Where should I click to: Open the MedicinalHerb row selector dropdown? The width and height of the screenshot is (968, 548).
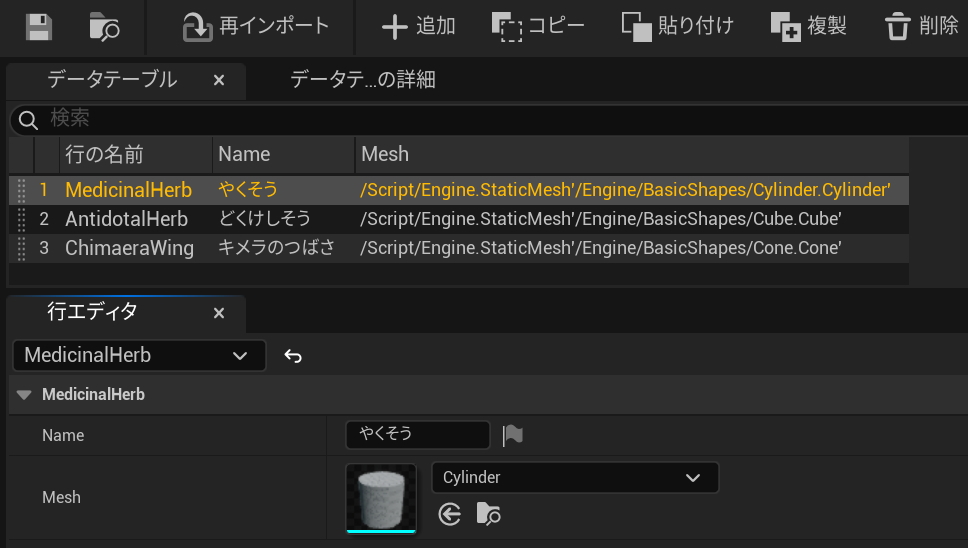point(139,356)
